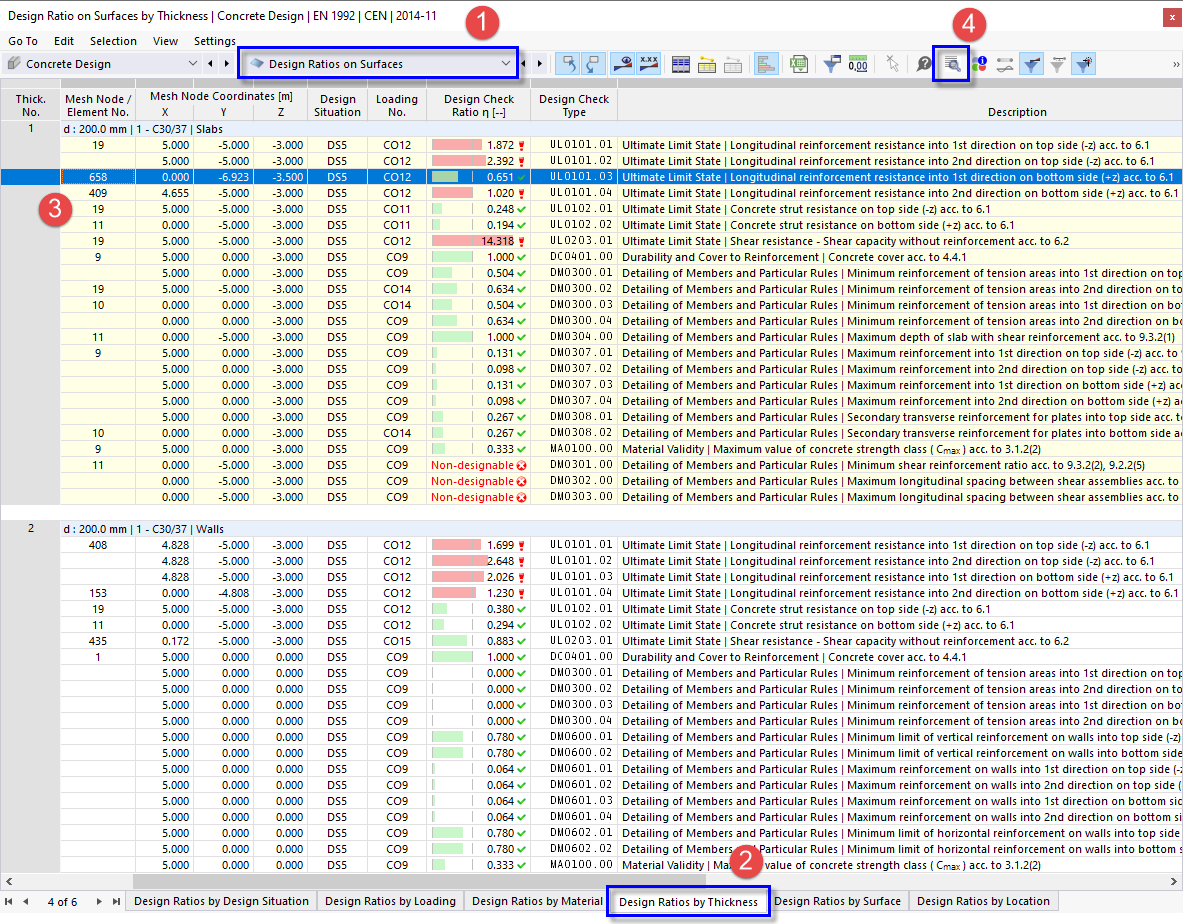Click previous arrow after Design Ratios on Surfaces dropdown
The height and width of the screenshot is (924, 1183).
click(x=524, y=64)
